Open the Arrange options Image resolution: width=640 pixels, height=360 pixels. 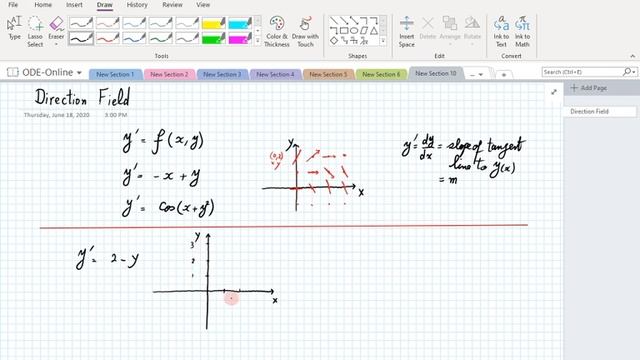(450, 28)
